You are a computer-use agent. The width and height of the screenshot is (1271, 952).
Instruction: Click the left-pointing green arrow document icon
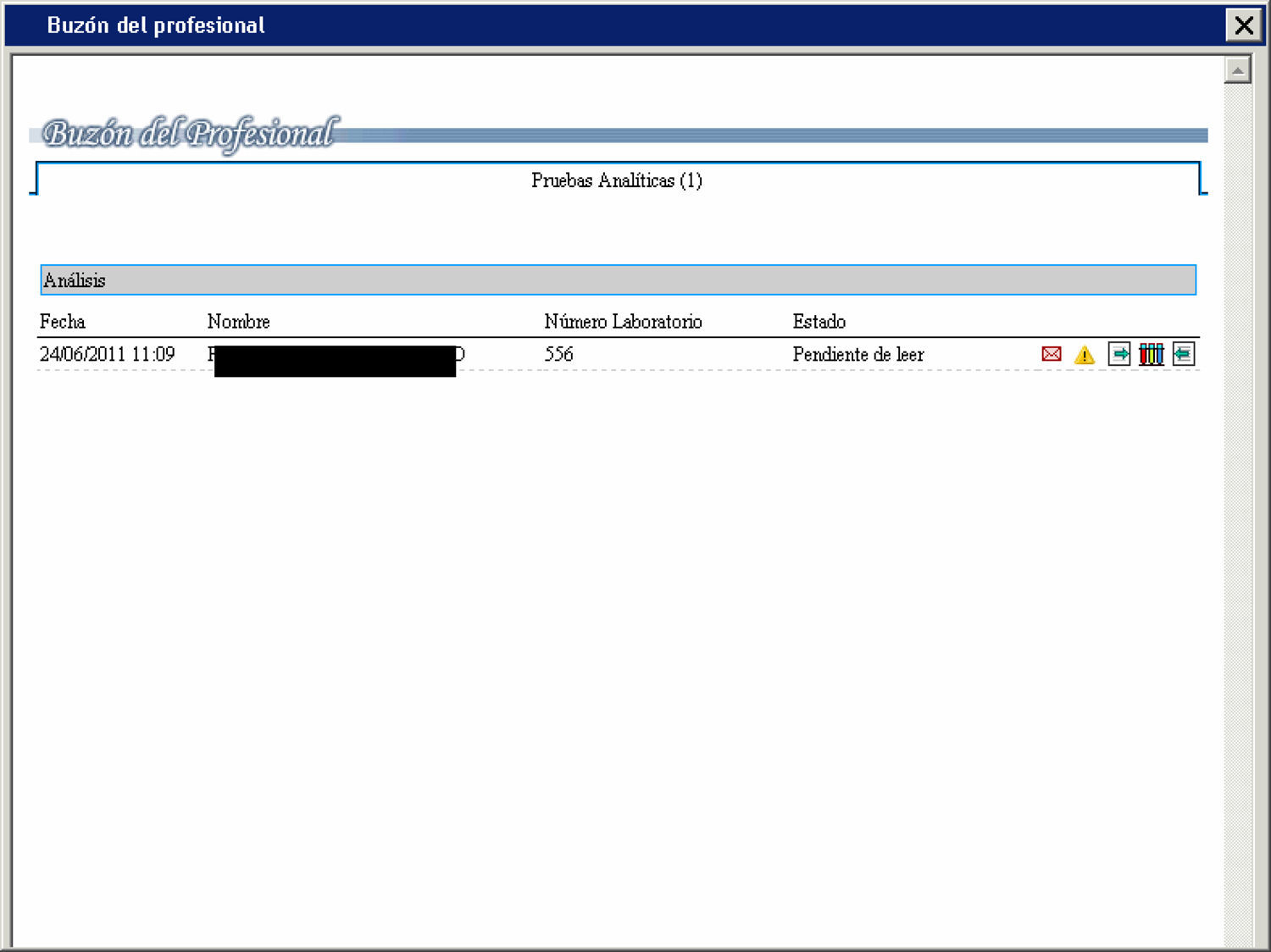[1183, 354]
